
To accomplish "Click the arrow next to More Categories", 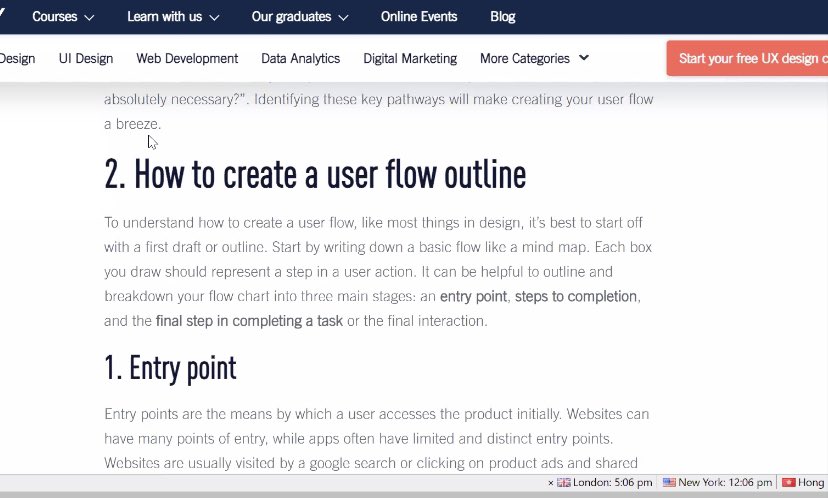I will [584, 58].
